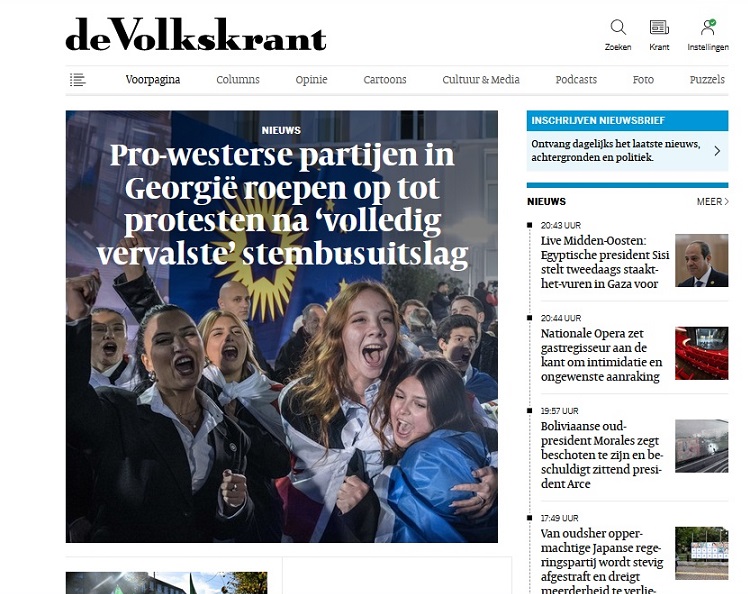Click the de Volkskrant logo
Image resolution: width=748 pixels, height=594 pixels.
(x=196, y=34)
